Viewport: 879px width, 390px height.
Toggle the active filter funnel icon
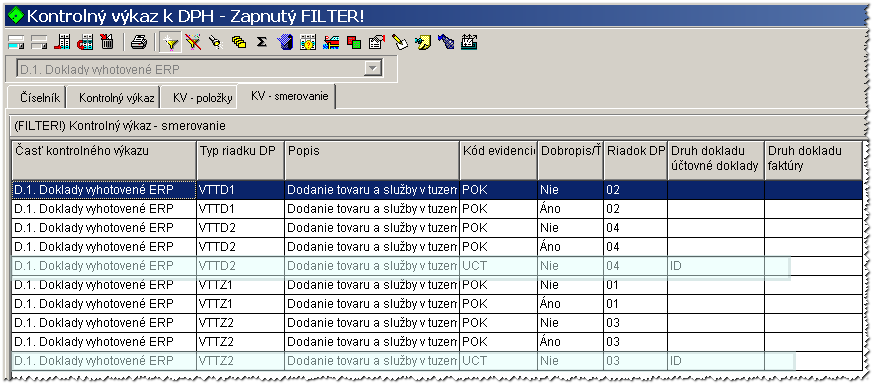coord(170,42)
